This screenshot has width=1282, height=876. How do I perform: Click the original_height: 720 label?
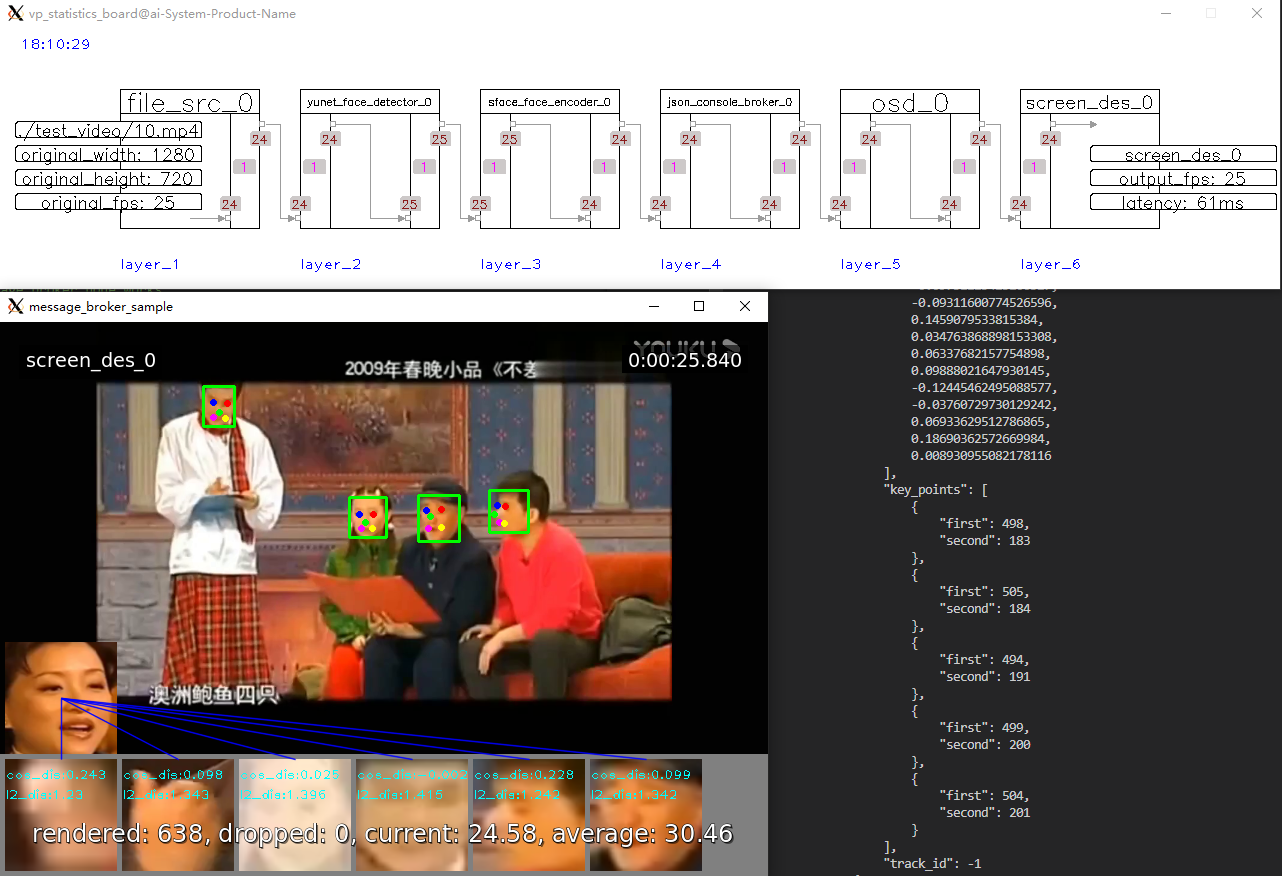coord(109,178)
